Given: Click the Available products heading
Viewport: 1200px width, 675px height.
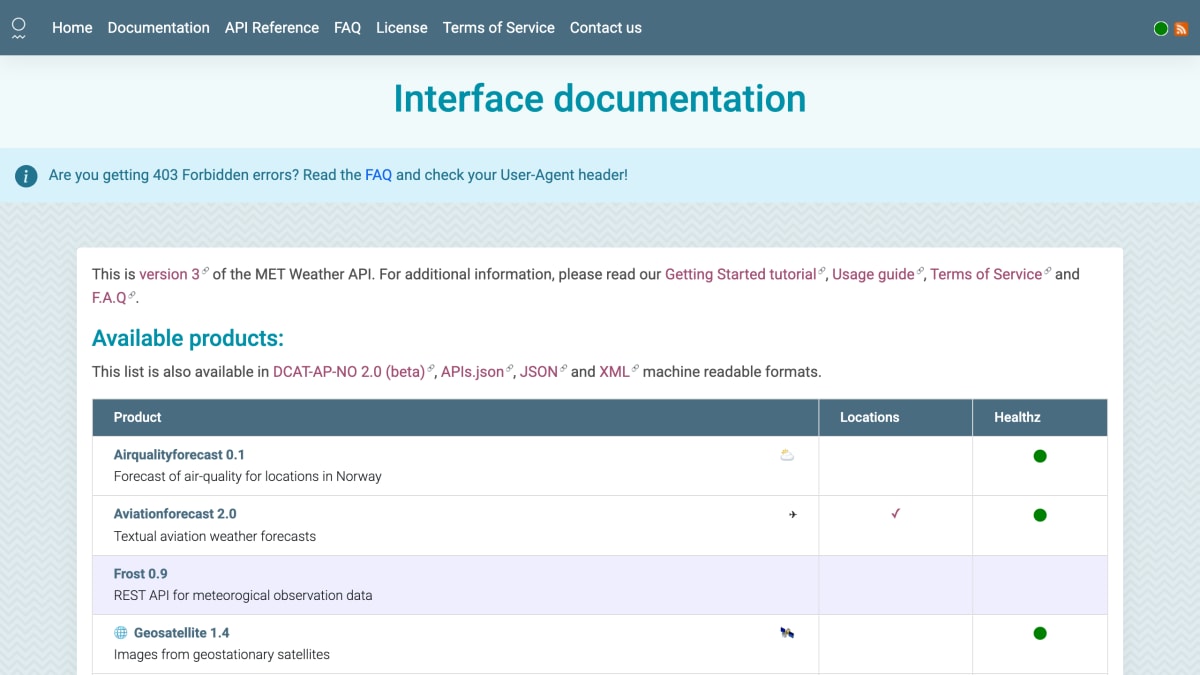Looking at the screenshot, I should pyautogui.click(x=188, y=338).
